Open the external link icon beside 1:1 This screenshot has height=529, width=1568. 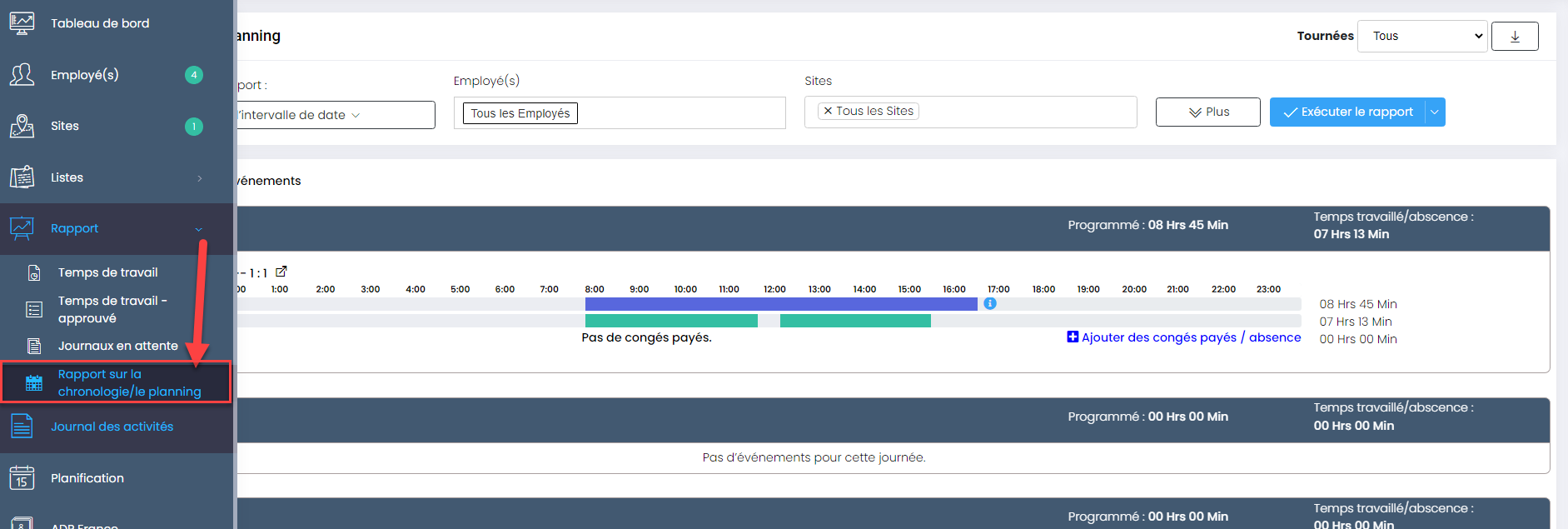click(x=281, y=272)
